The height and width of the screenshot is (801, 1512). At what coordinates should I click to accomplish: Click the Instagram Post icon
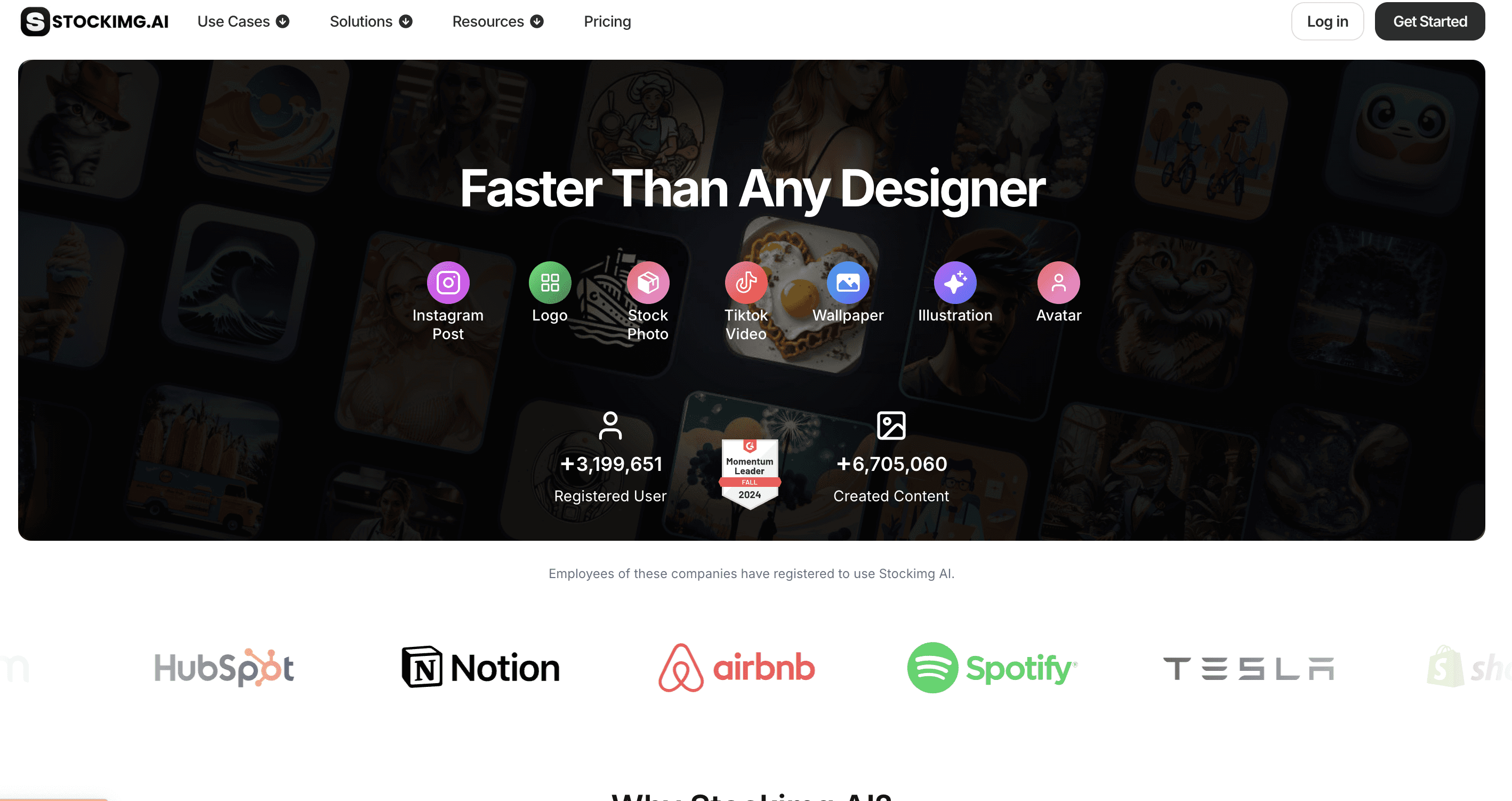(x=448, y=283)
